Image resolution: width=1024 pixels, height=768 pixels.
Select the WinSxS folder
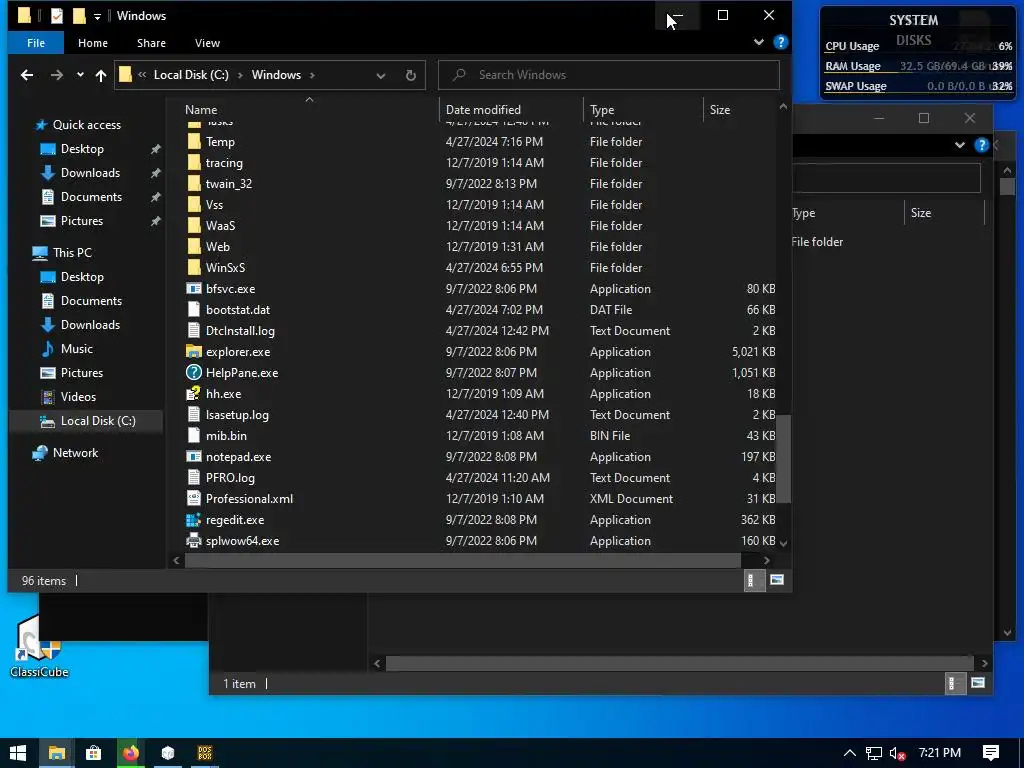225,268
